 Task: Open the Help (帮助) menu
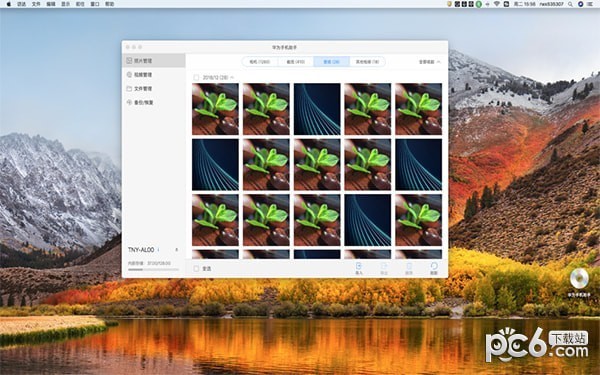pos(109,4)
